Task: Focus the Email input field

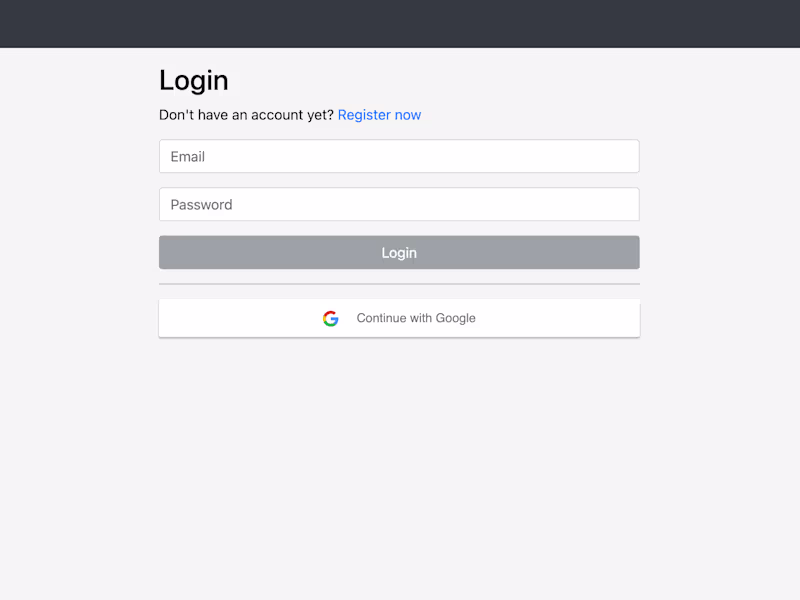Action: coord(399,156)
